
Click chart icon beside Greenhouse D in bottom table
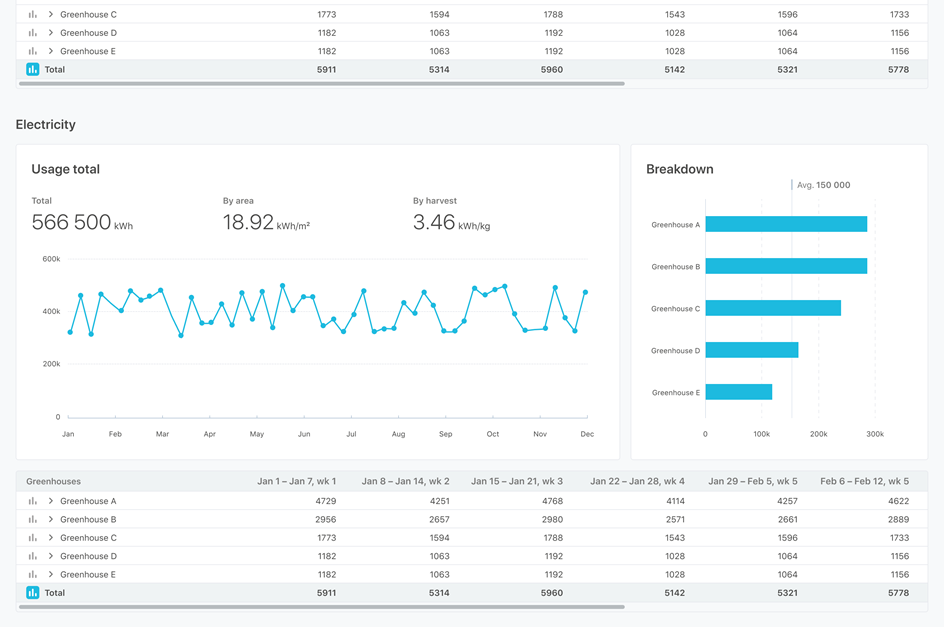[x=33, y=556]
